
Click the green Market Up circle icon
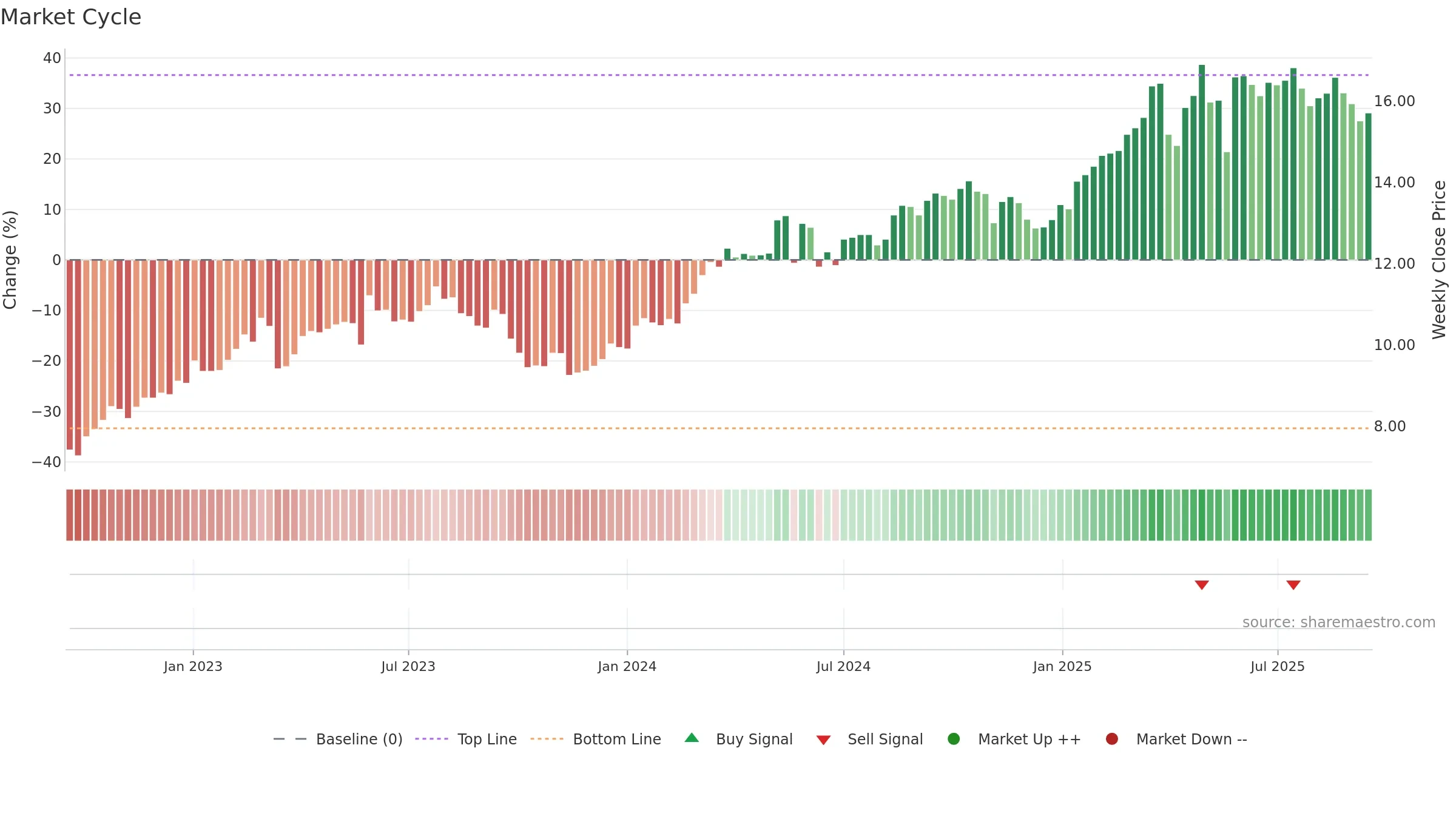coord(954,739)
